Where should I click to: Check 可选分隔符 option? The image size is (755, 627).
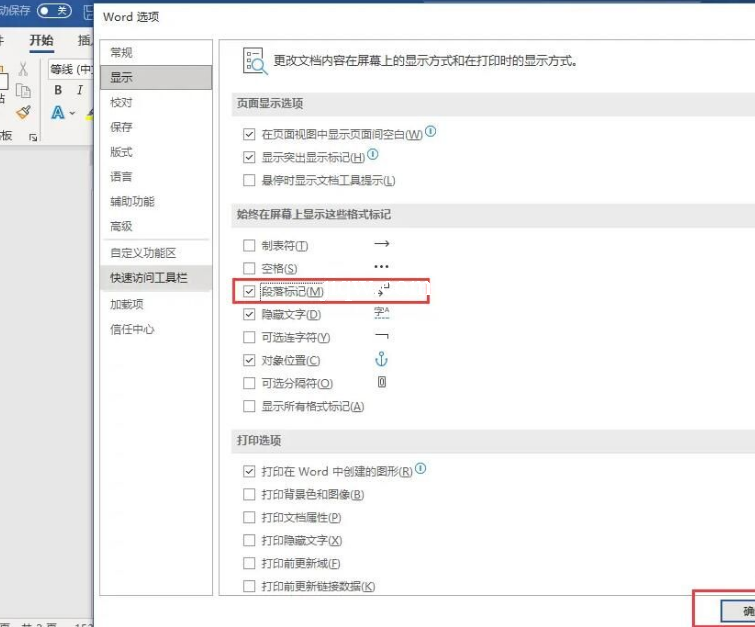point(249,383)
